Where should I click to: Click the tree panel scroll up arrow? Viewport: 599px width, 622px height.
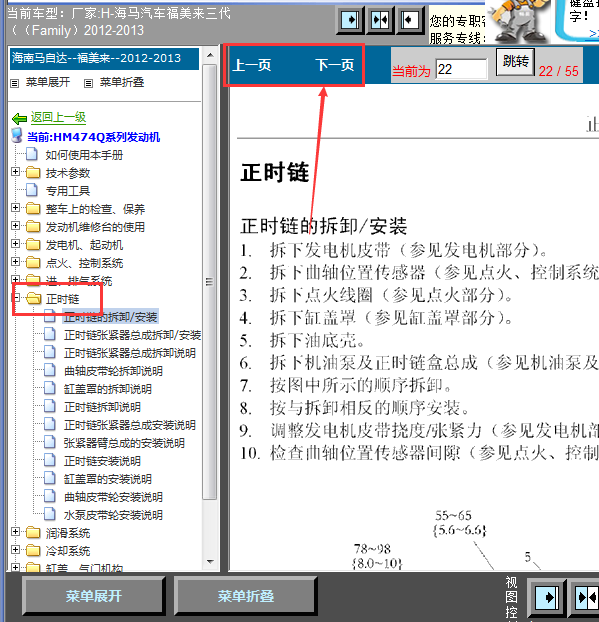tap(210, 55)
